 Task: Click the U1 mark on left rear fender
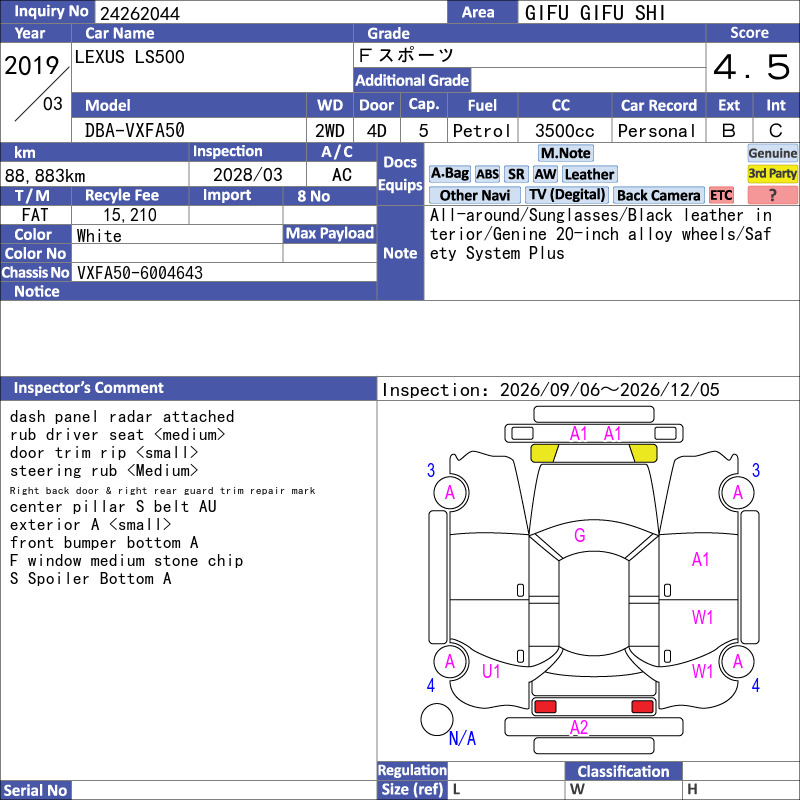pos(491,671)
